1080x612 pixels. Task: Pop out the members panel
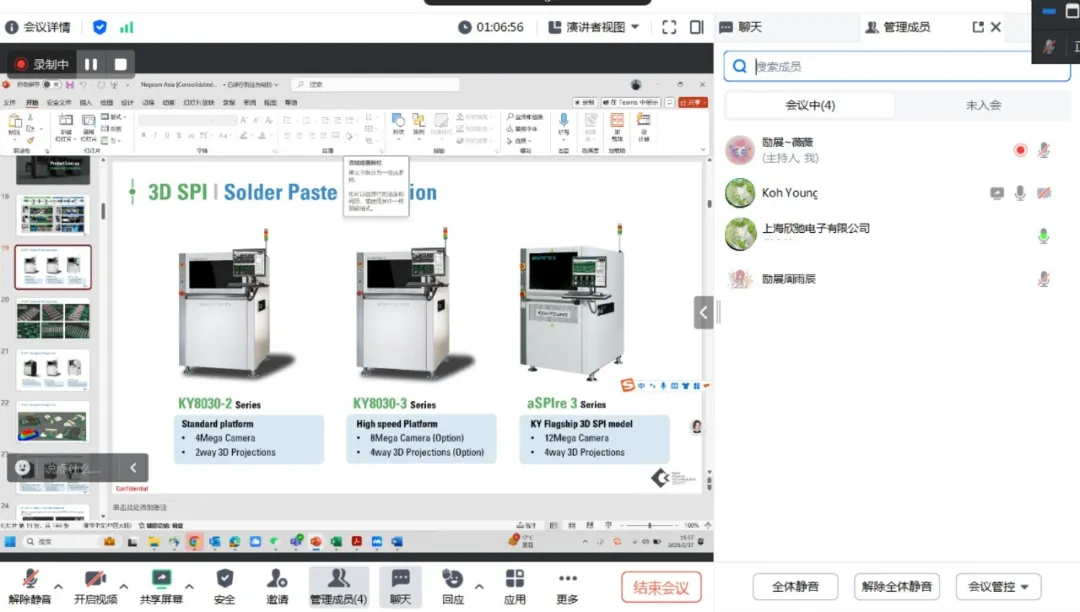point(977,27)
